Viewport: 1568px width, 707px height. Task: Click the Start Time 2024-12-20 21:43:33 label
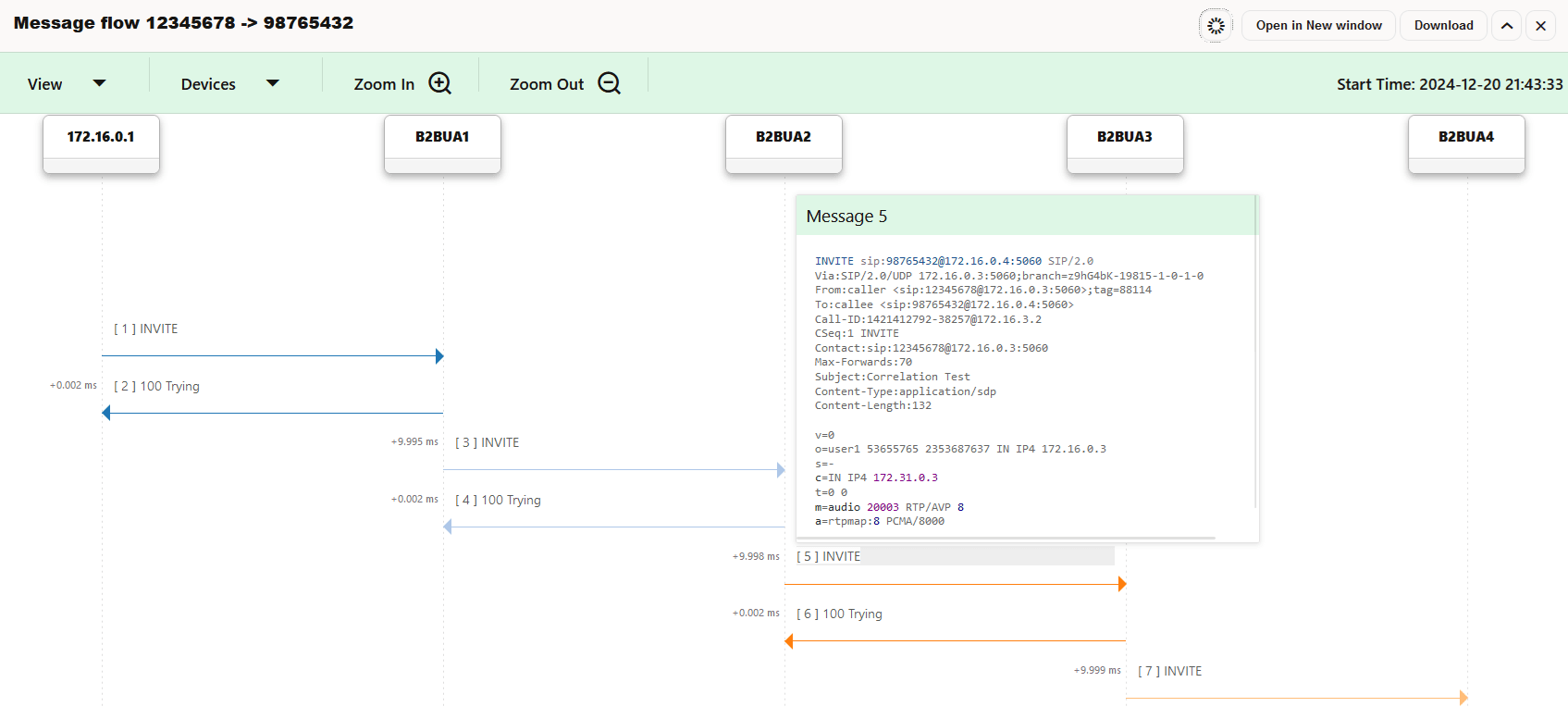coord(1450,84)
